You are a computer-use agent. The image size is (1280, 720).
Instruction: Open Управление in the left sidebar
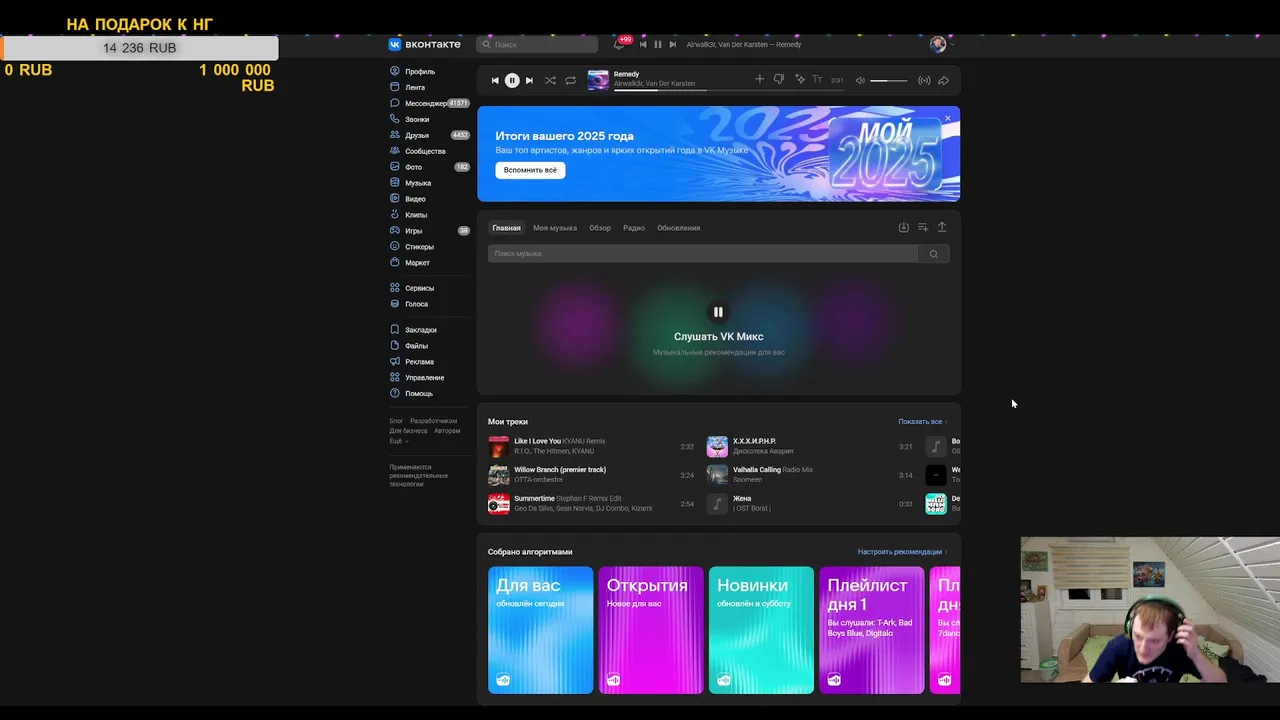[x=417, y=378]
